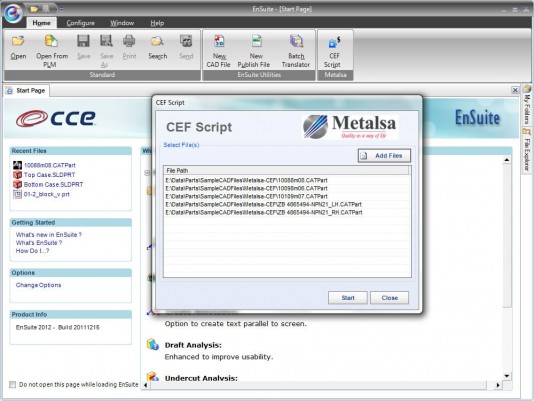
Task: Open 'How Do I...?' link
Action: [x=32, y=251]
